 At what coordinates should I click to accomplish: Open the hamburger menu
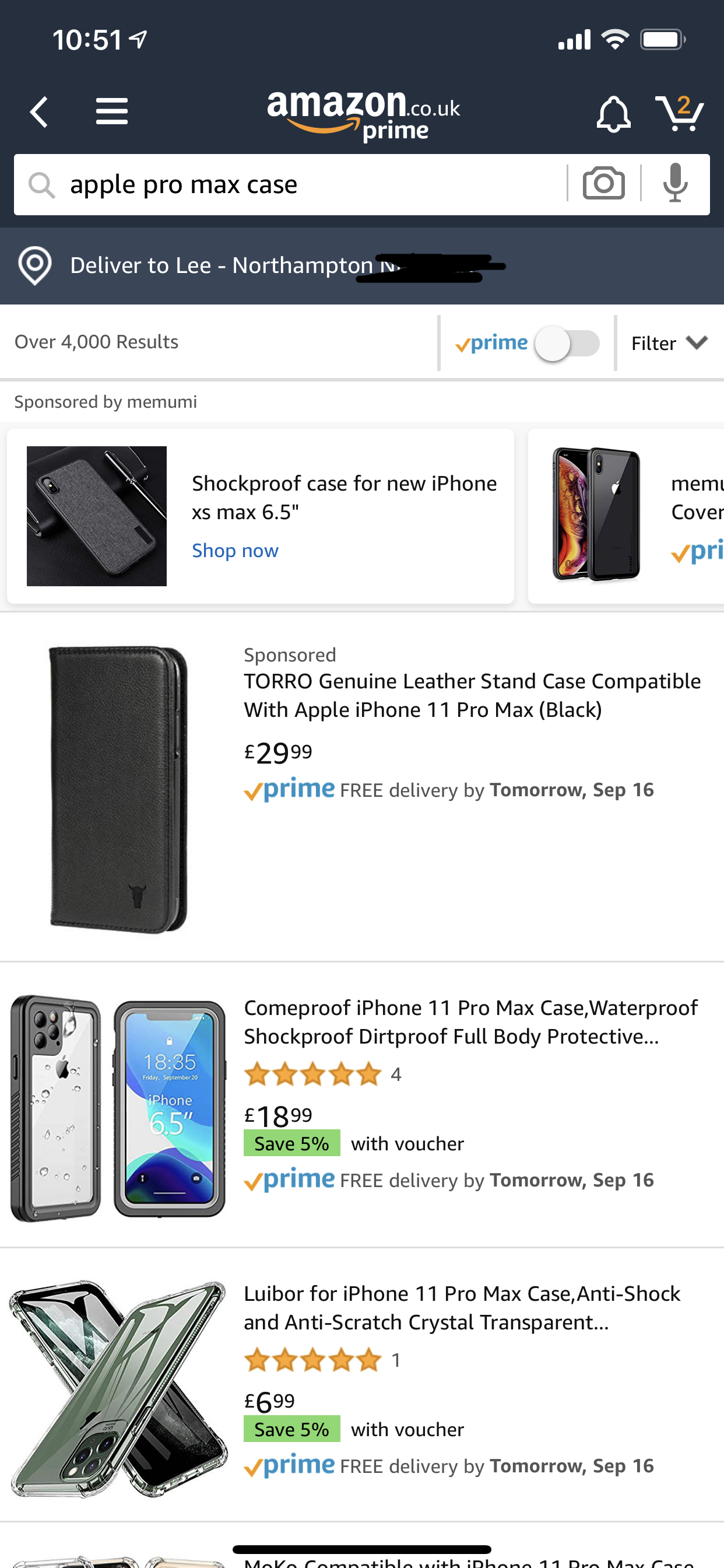[x=112, y=112]
